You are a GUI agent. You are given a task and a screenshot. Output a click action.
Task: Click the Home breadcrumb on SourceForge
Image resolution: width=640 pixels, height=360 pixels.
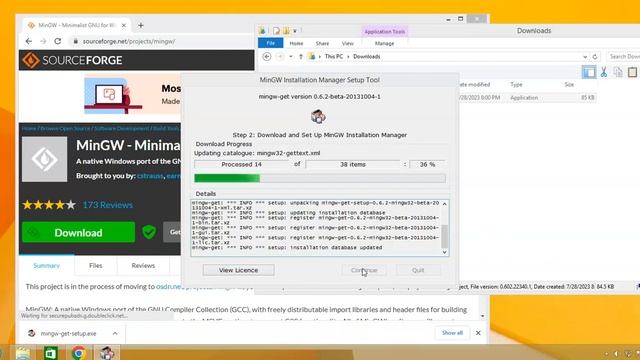(x=29, y=128)
